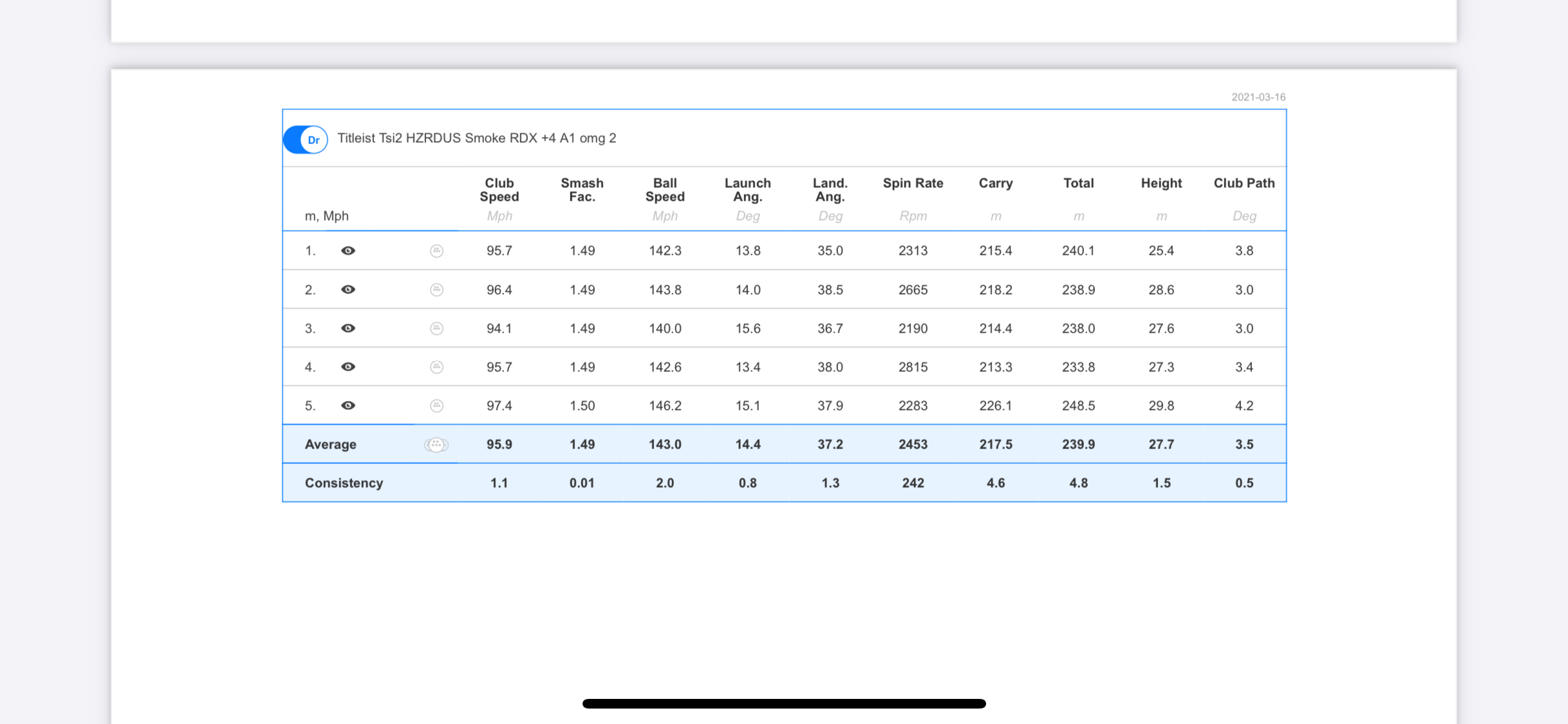Click club path value 4.2
Viewport: 1568px width, 724px height.
pos(1244,405)
